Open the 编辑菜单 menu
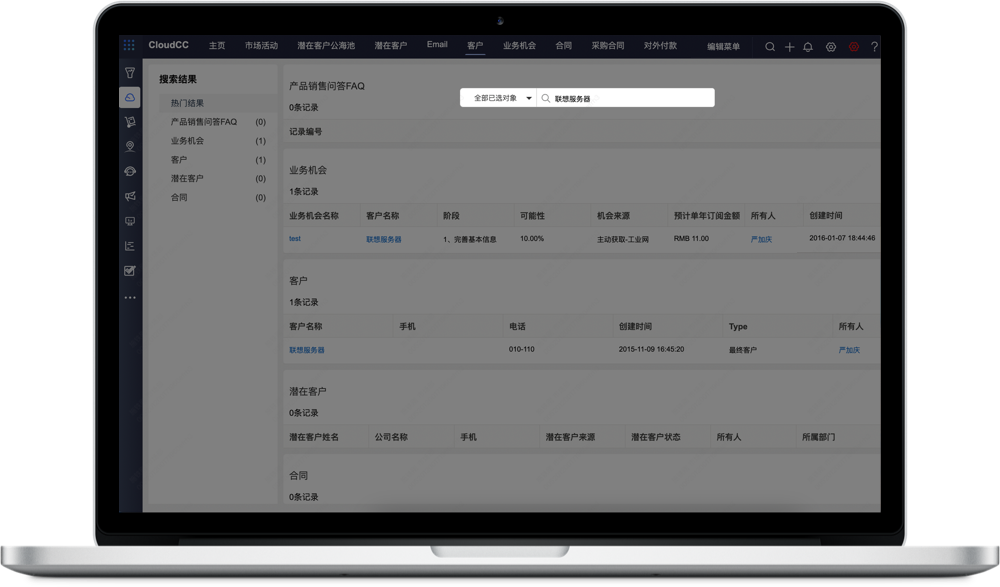The width and height of the screenshot is (1000, 587). pos(723,46)
